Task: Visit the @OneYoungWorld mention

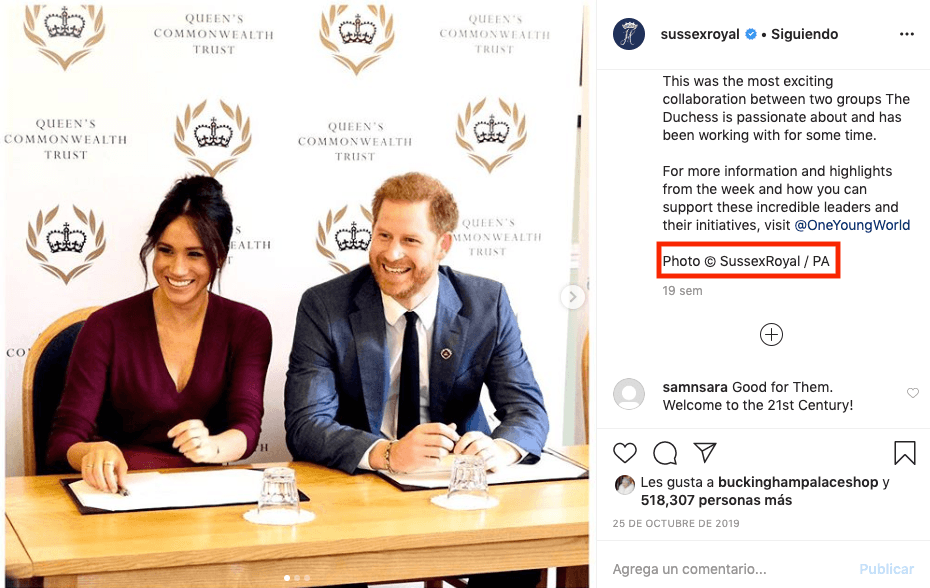Action: pos(852,225)
